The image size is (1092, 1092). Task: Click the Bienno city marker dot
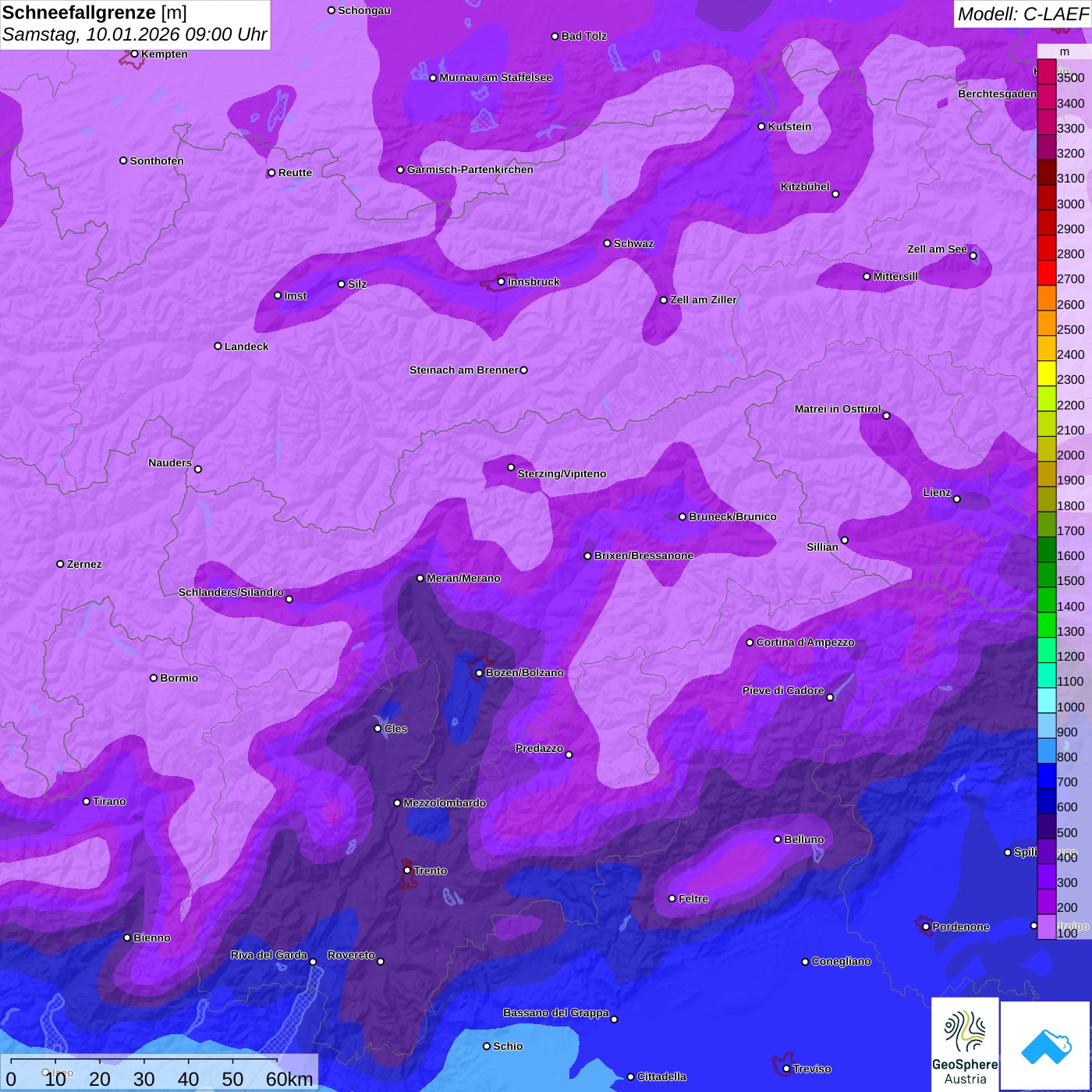point(127,938)
